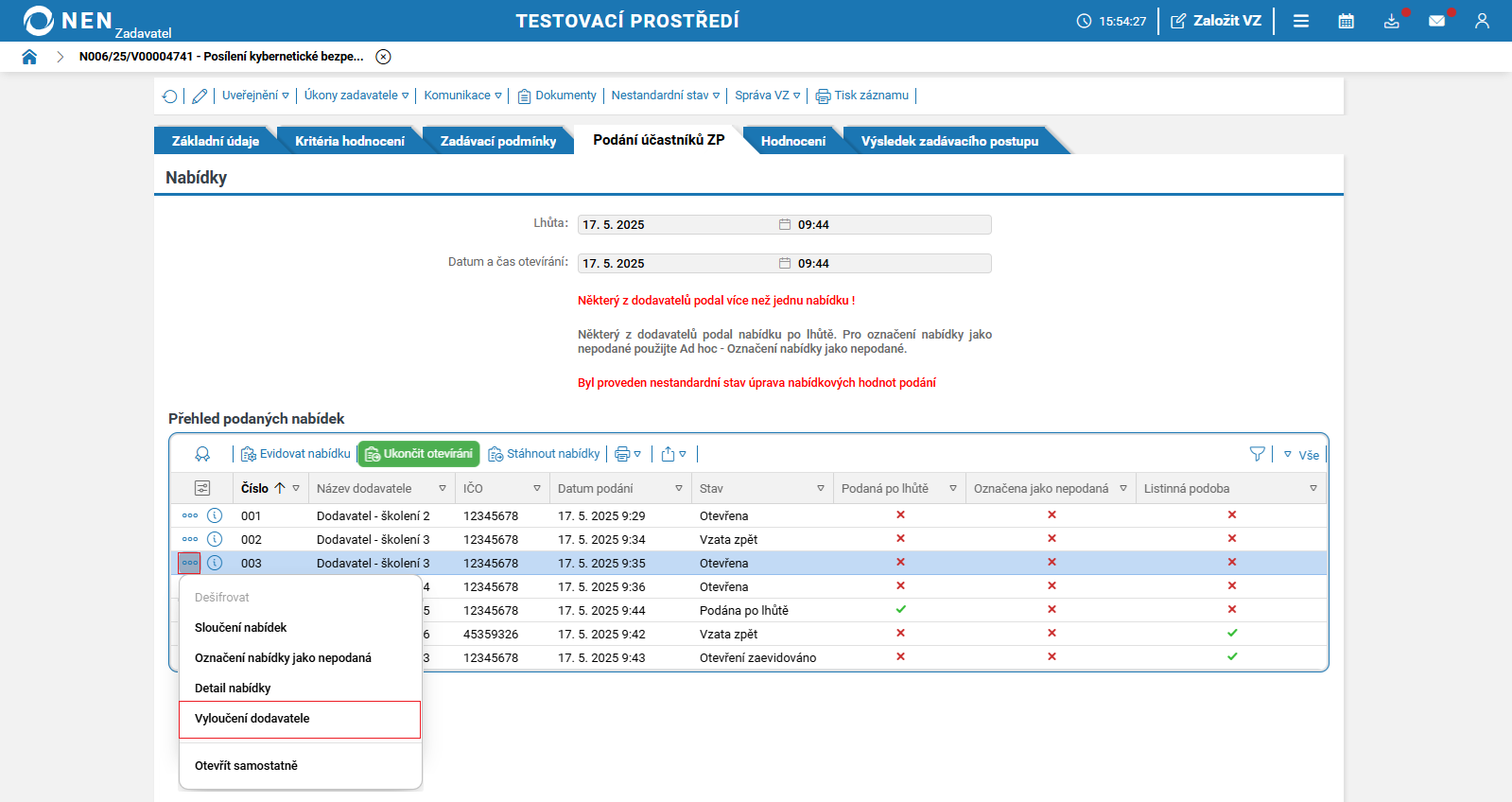Open the calendar icon in top bar
The height and width of the screenshot is (802, 1512).
[x=1346, y=21]
